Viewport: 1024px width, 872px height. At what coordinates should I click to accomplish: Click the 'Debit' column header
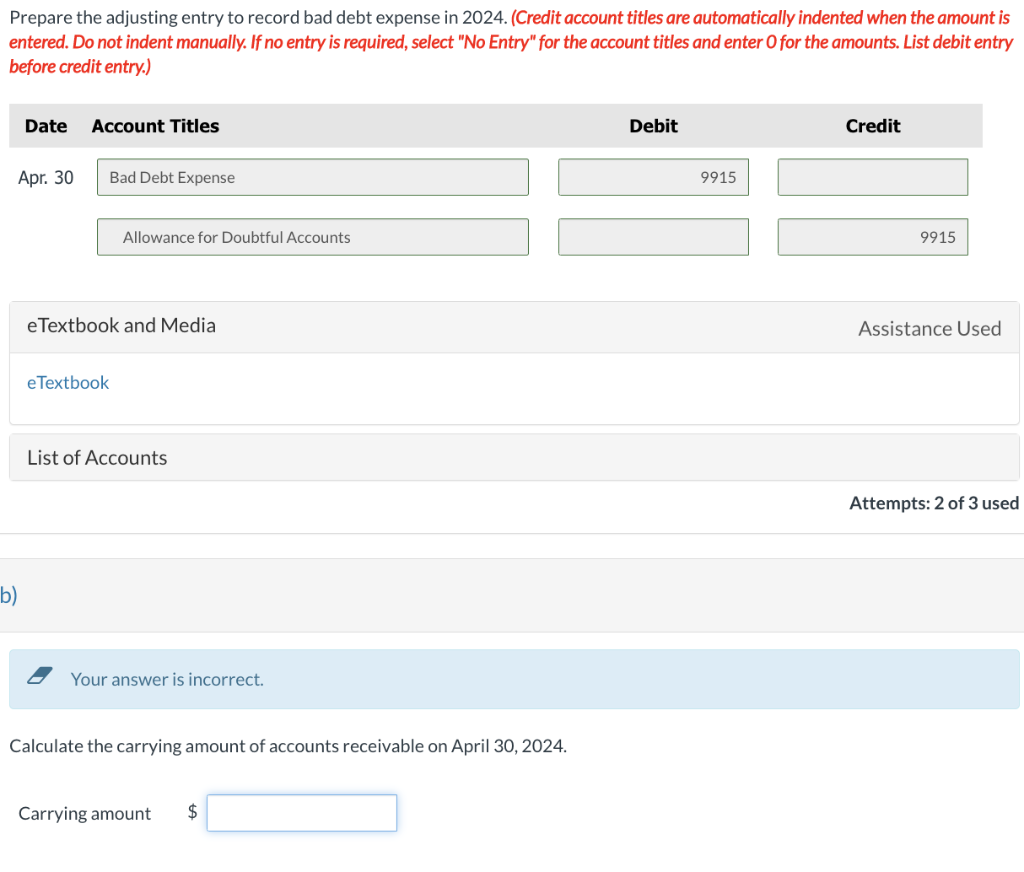coord(653,126)
